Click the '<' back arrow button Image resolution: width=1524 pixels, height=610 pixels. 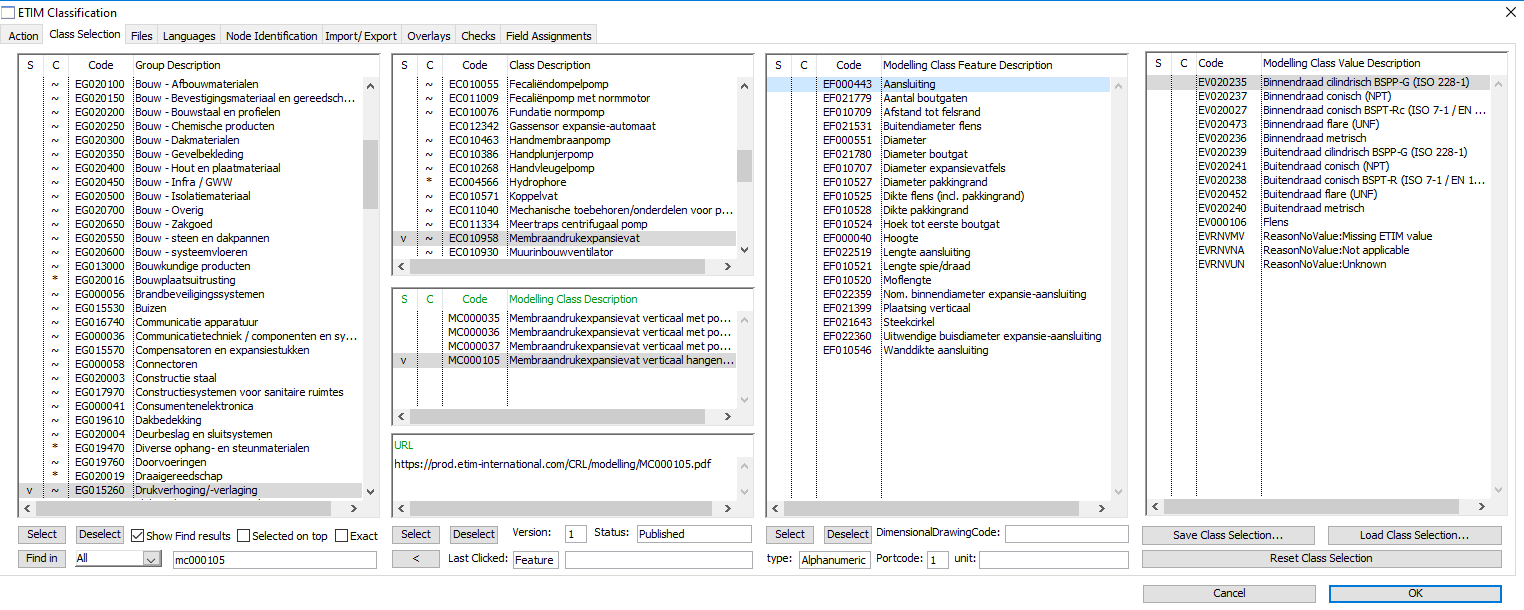[x=416, y=559]
